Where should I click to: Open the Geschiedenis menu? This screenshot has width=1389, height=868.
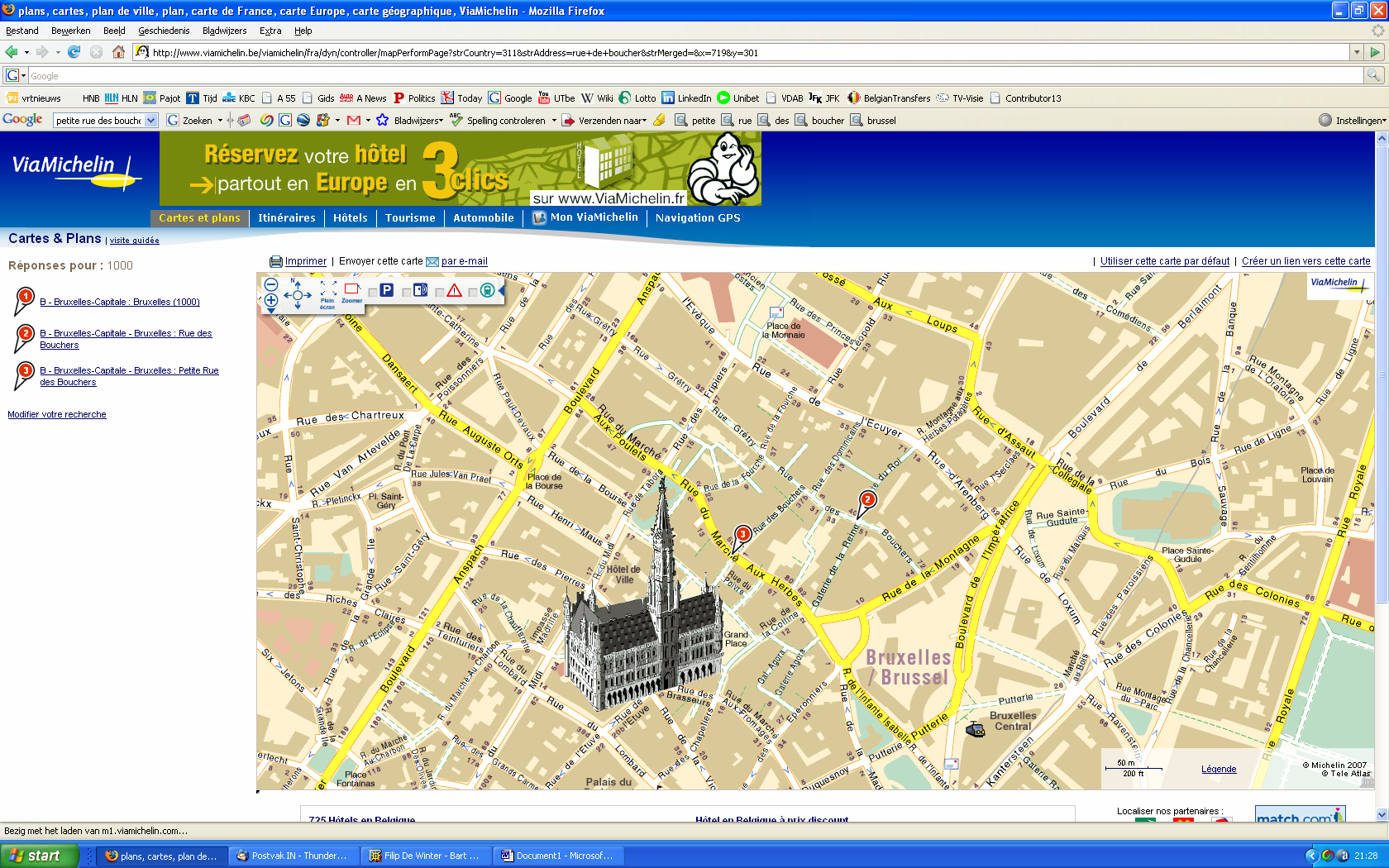164,31
